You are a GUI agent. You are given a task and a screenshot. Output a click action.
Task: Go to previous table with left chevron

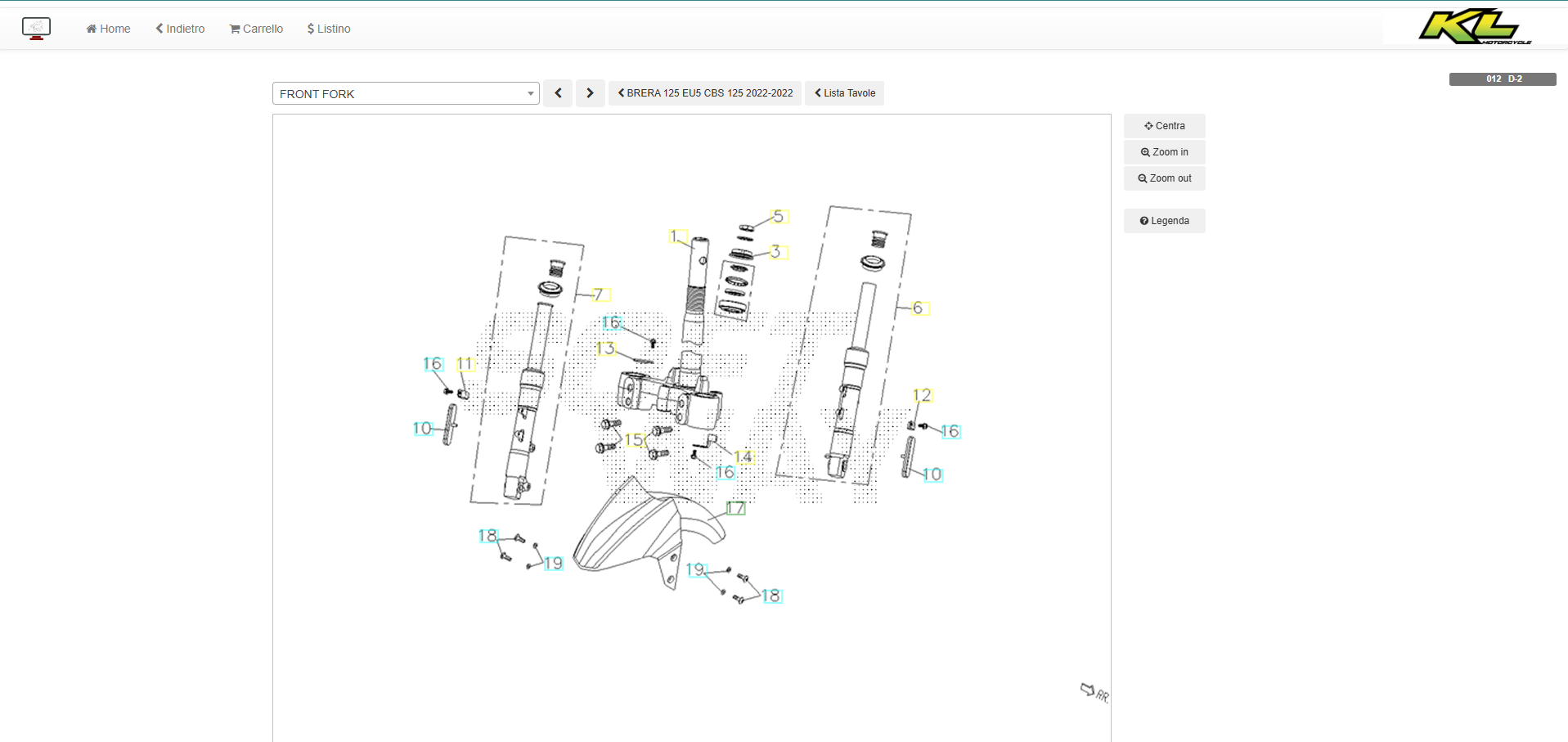[x=558, y=93]
